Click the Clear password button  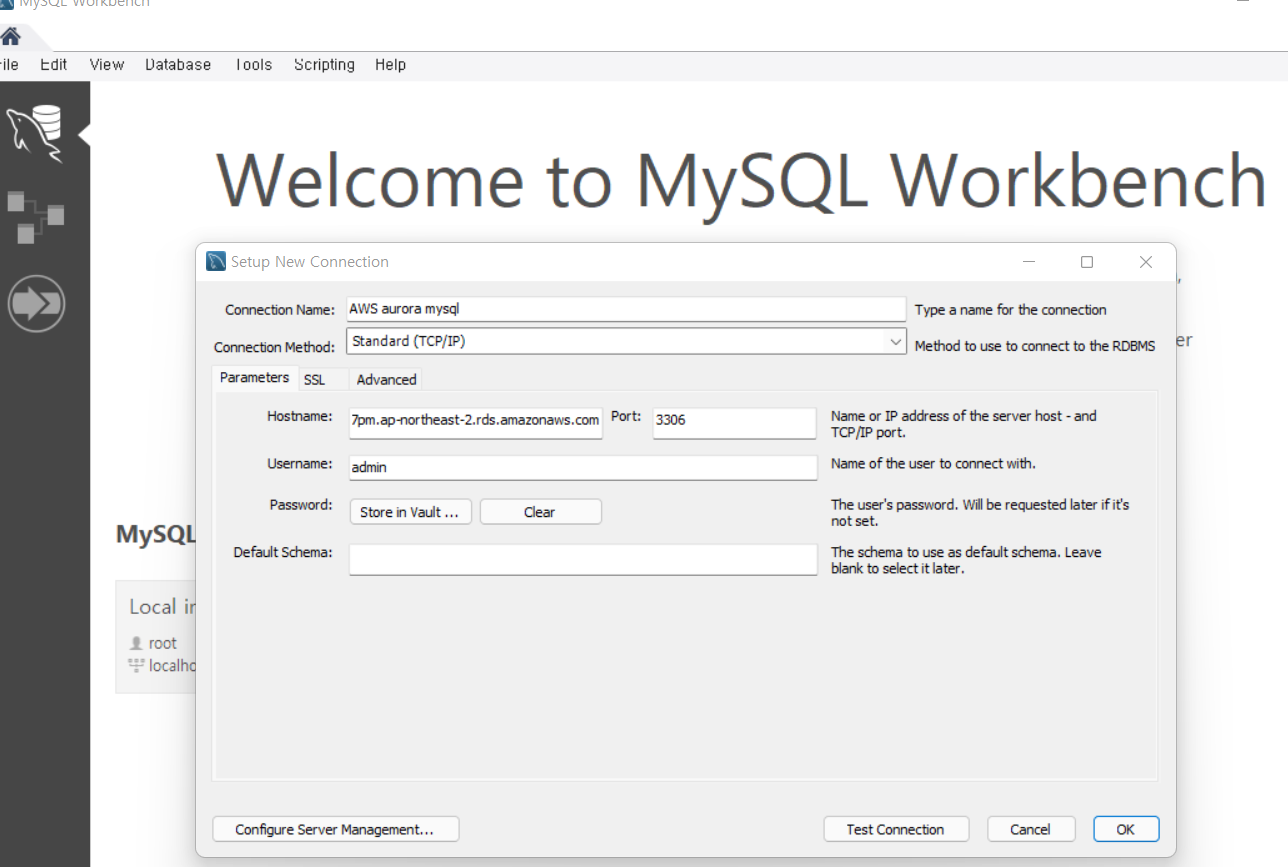pos(540,512)
